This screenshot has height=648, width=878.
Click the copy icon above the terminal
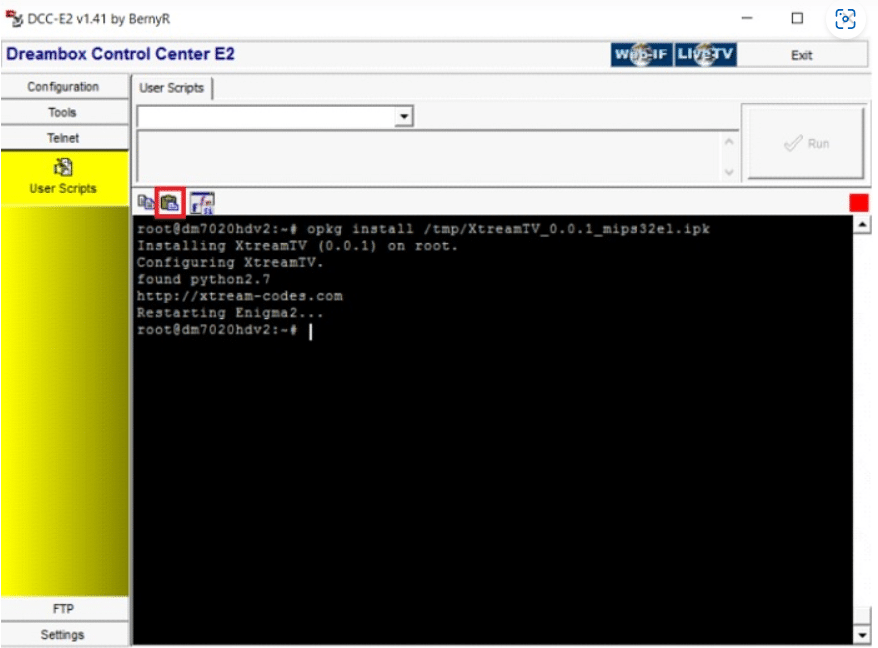click(146, 203)
